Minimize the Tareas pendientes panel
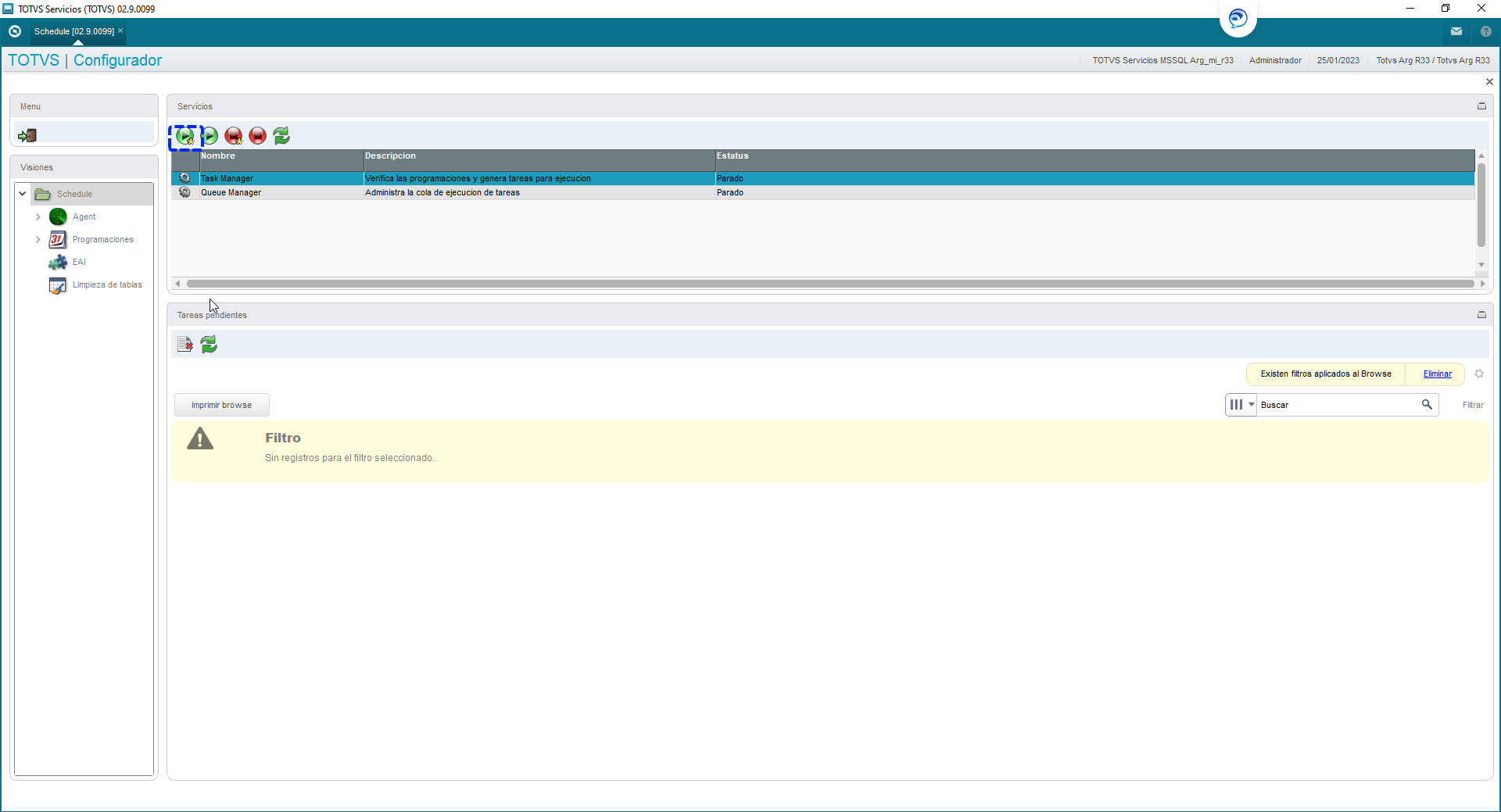This screenshot has height=812, width=1501. pos(1481,314)
